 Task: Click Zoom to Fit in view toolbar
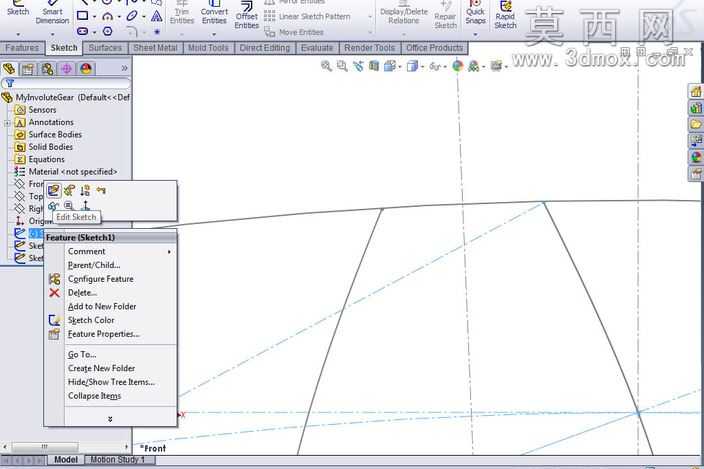click(x=326, y=66)
